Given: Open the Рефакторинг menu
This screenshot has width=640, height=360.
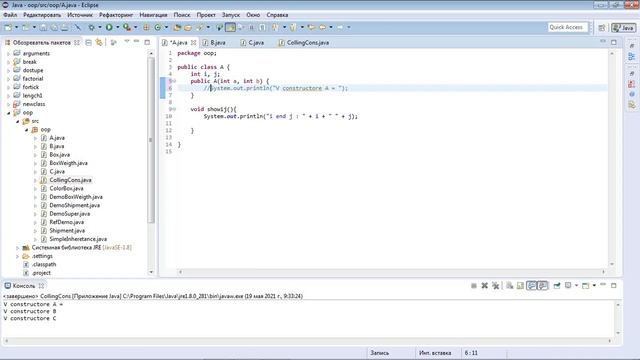Looking at the screenshot, I should point(116,15).
